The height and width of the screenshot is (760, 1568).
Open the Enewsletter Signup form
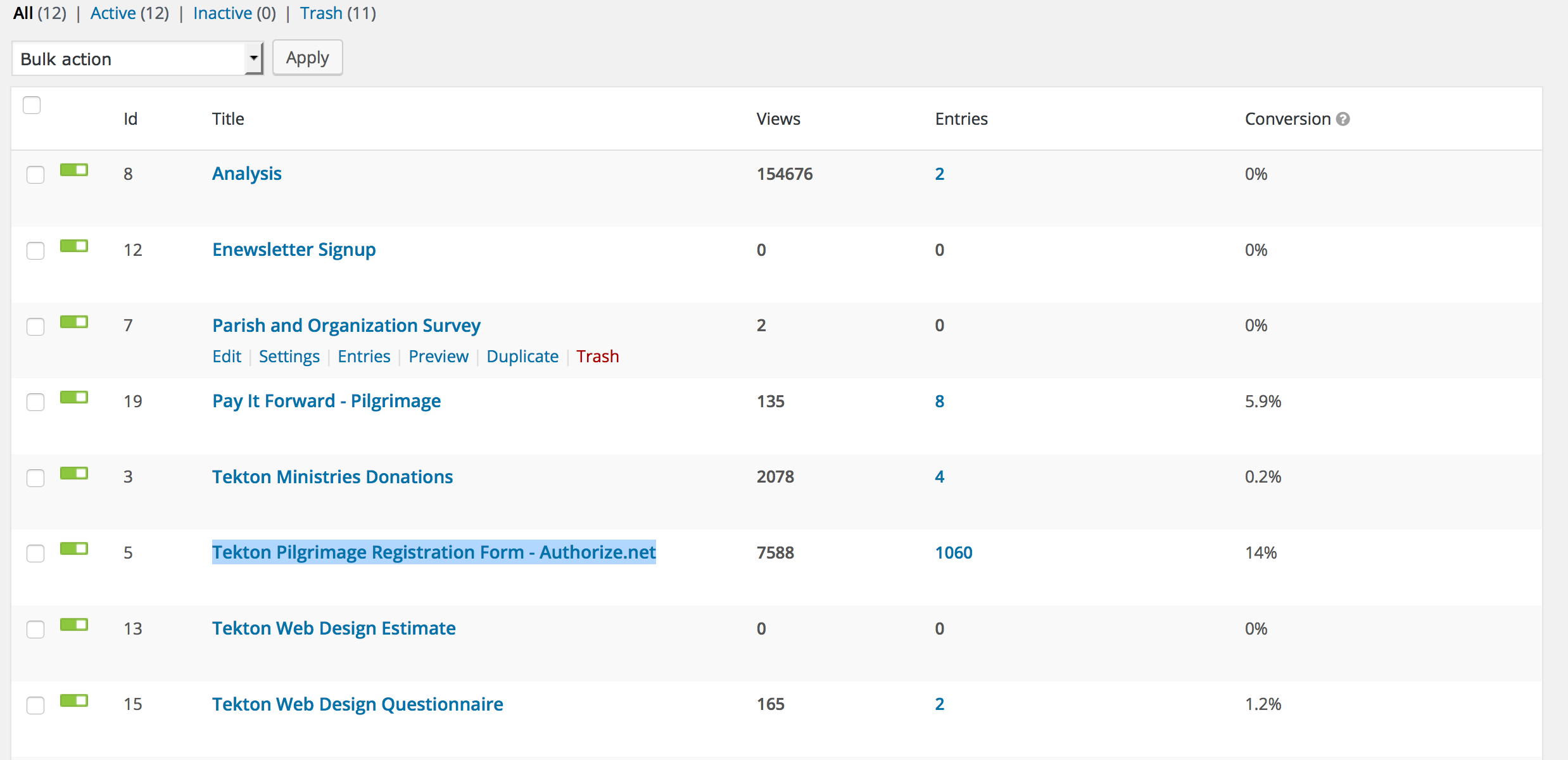coord(294,250)
